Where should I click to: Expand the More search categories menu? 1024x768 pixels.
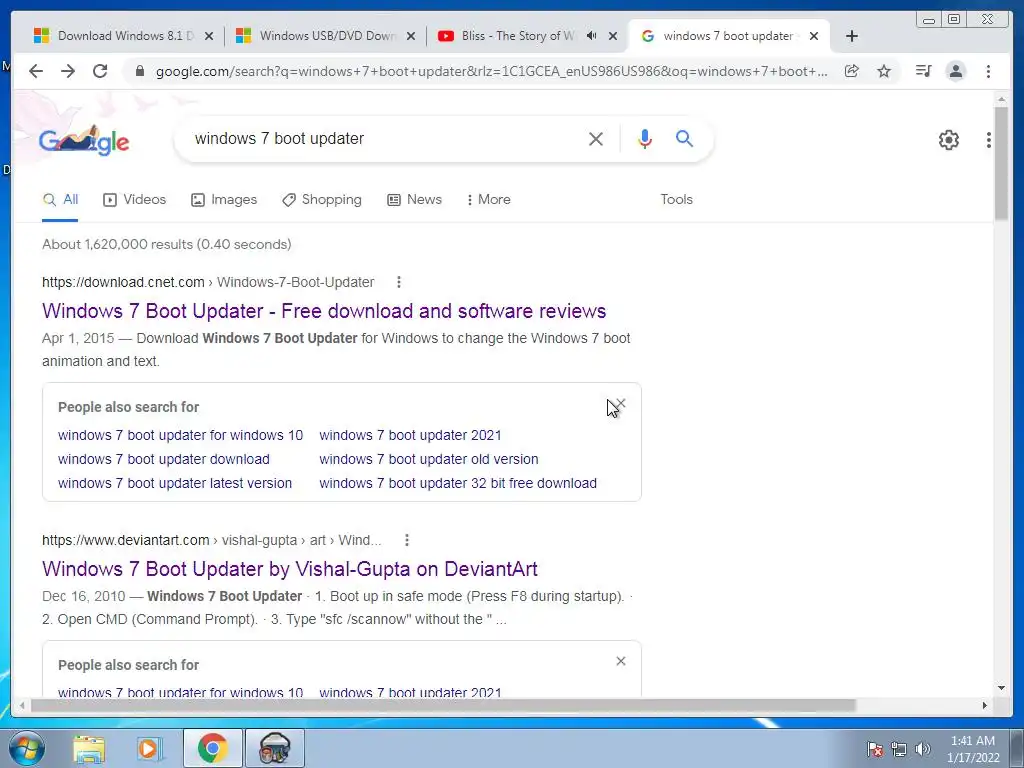pos(488,200)
